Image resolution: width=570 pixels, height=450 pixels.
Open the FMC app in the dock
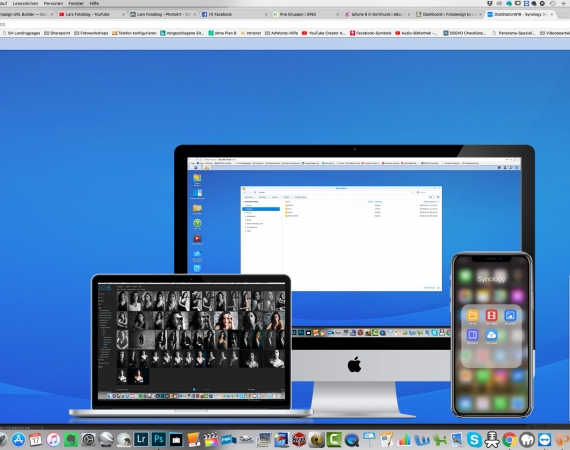point(229,440)
